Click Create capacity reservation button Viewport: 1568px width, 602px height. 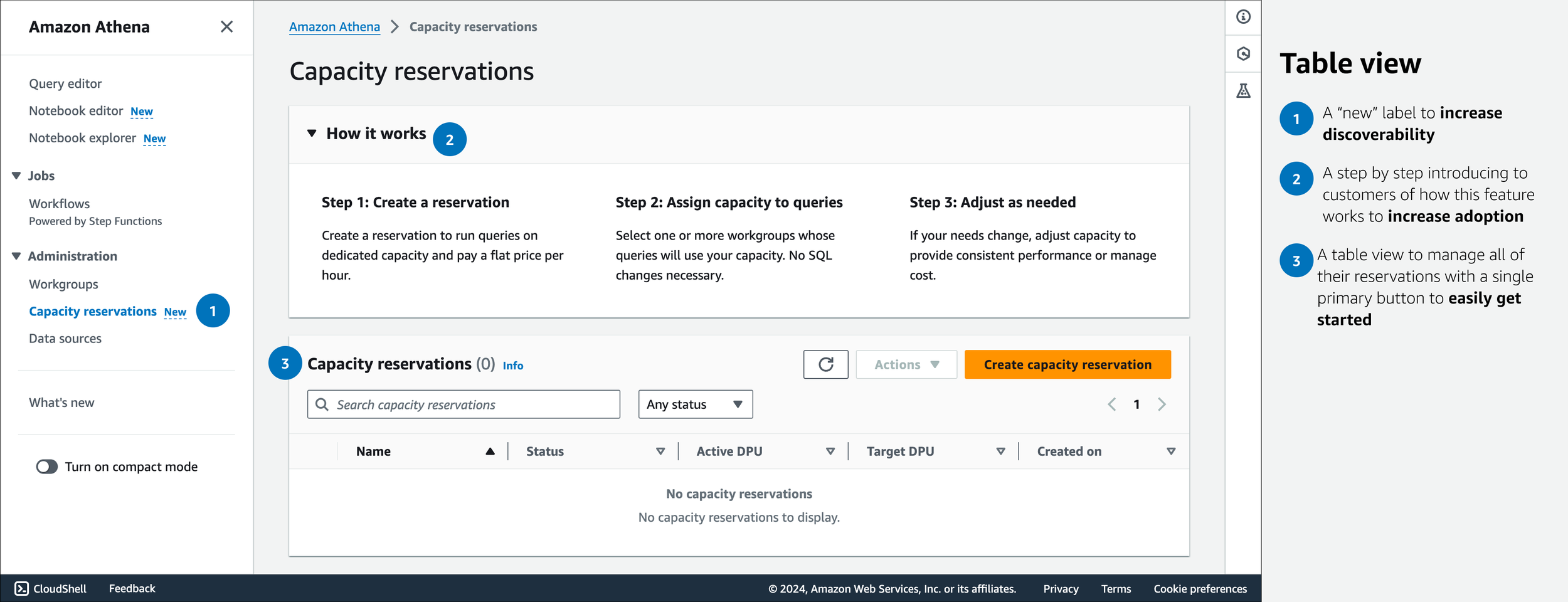[x=1067, y=364]
